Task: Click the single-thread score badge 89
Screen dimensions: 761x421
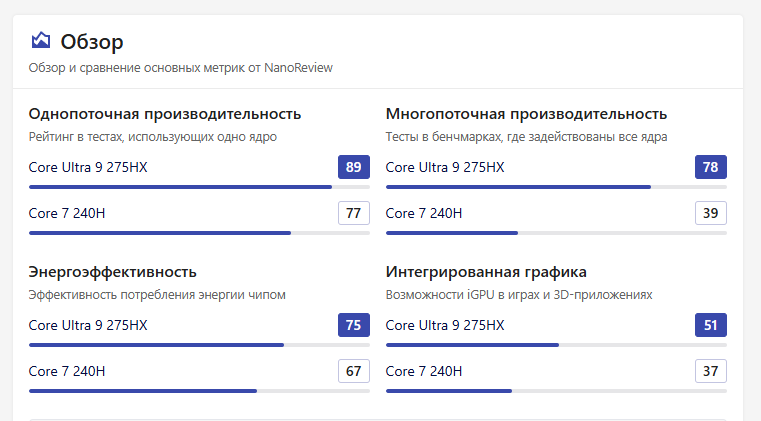Action: click(x=354, y=167)
